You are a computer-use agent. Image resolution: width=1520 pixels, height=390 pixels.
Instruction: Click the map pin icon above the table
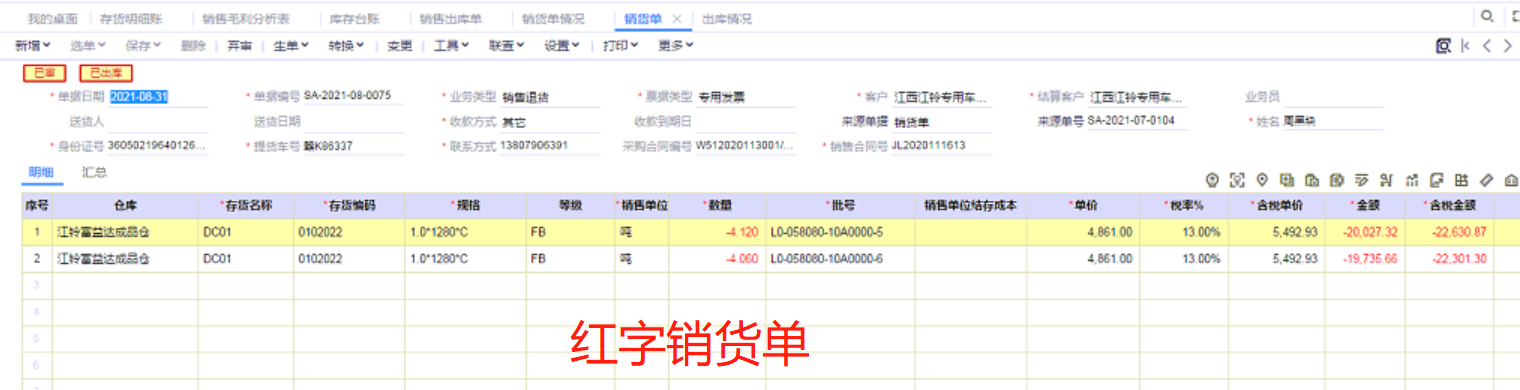pos(1262,180)
